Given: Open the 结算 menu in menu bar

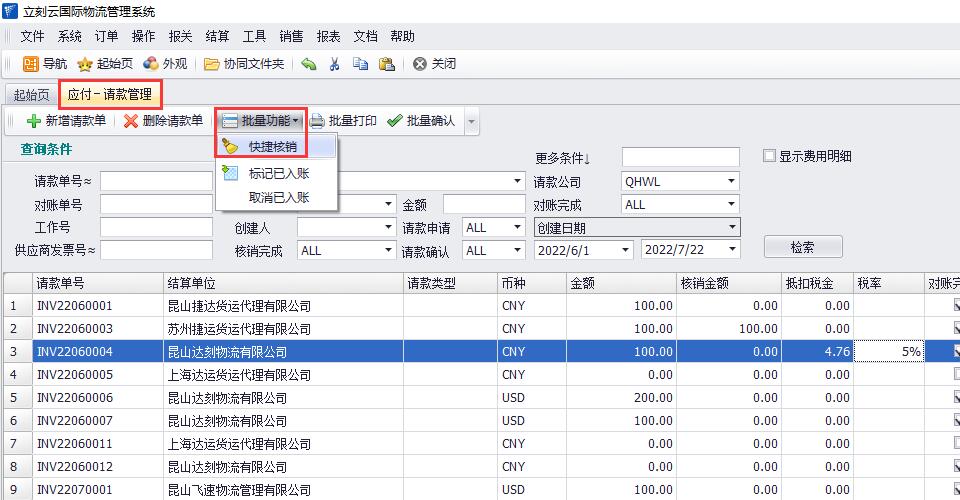Looking at the screenshot, I should (x=216, y=36).
